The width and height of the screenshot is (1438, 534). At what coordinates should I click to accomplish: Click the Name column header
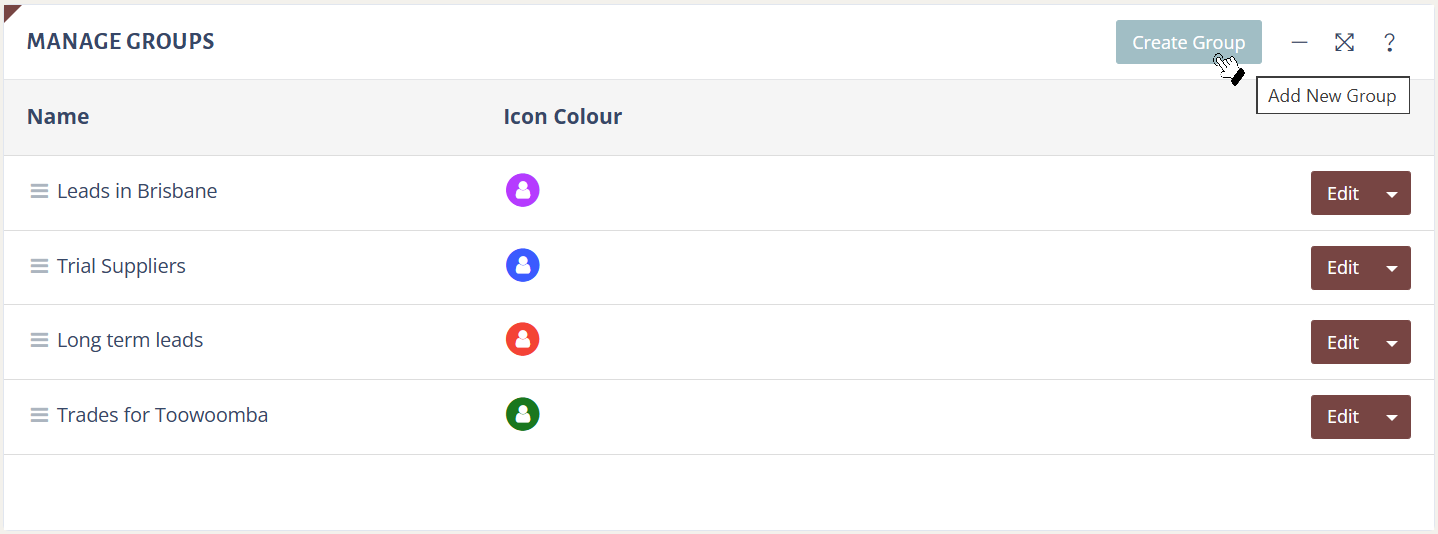58,117
